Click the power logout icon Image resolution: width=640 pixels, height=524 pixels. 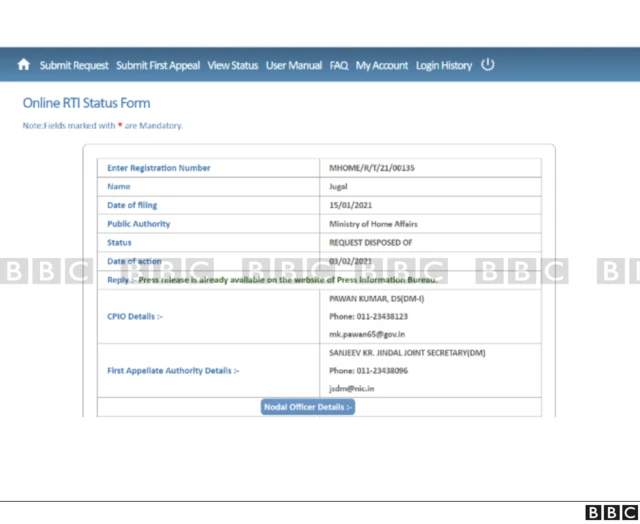tap(488, 65)
